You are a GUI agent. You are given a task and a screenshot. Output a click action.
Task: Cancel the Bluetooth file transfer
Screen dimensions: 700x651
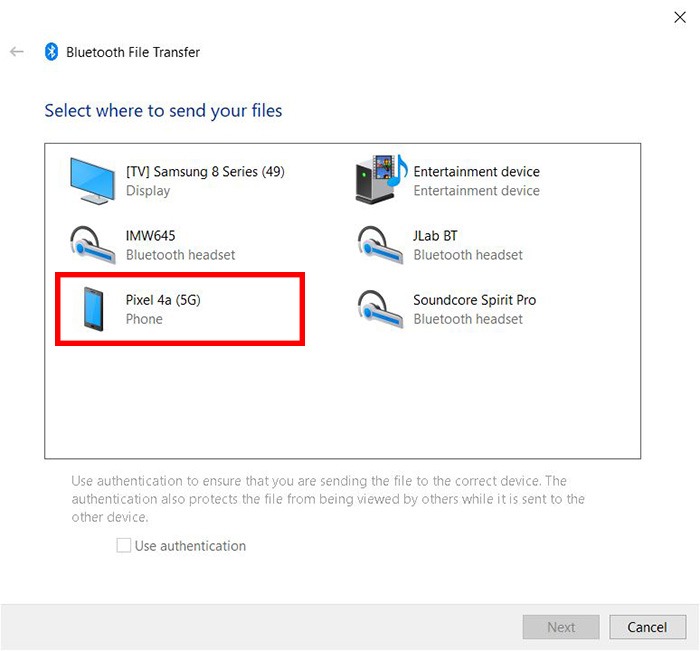pyautogui.click(x=647, y=627)
